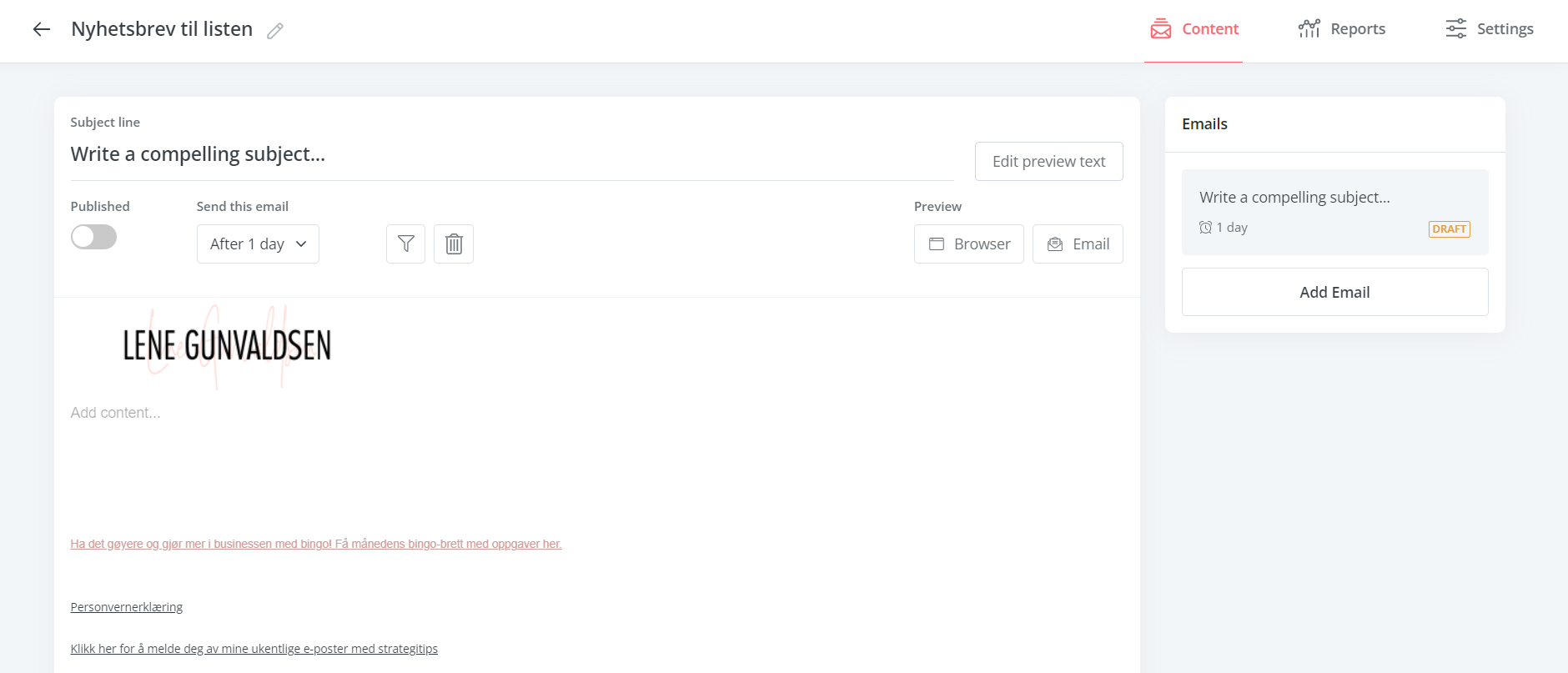
Task: Open the bingo-brett promo link
Action: tap(316, 544)
